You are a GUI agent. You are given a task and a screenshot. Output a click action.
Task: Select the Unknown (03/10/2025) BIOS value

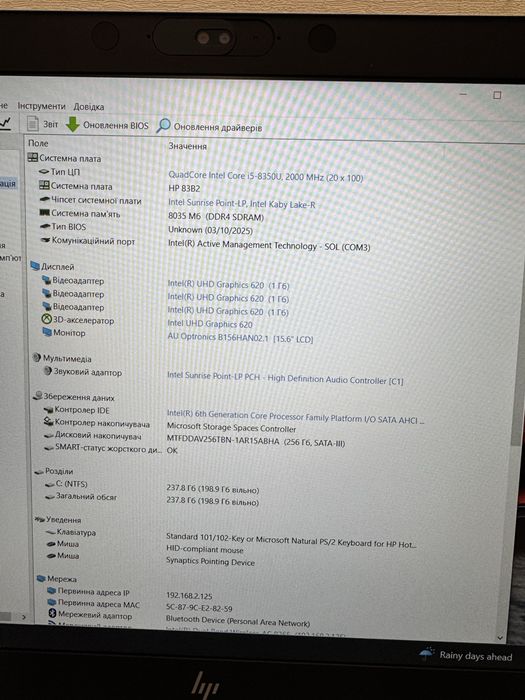(x=210, y=230)
